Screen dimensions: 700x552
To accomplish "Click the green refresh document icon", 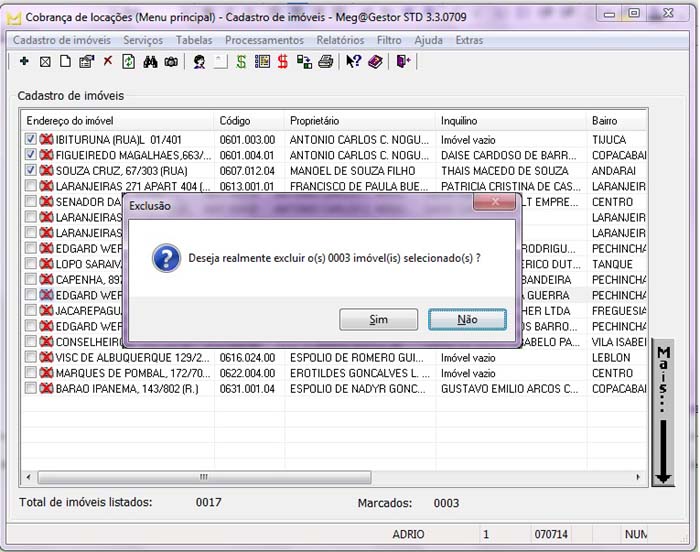I will click(x=128, y=62).
